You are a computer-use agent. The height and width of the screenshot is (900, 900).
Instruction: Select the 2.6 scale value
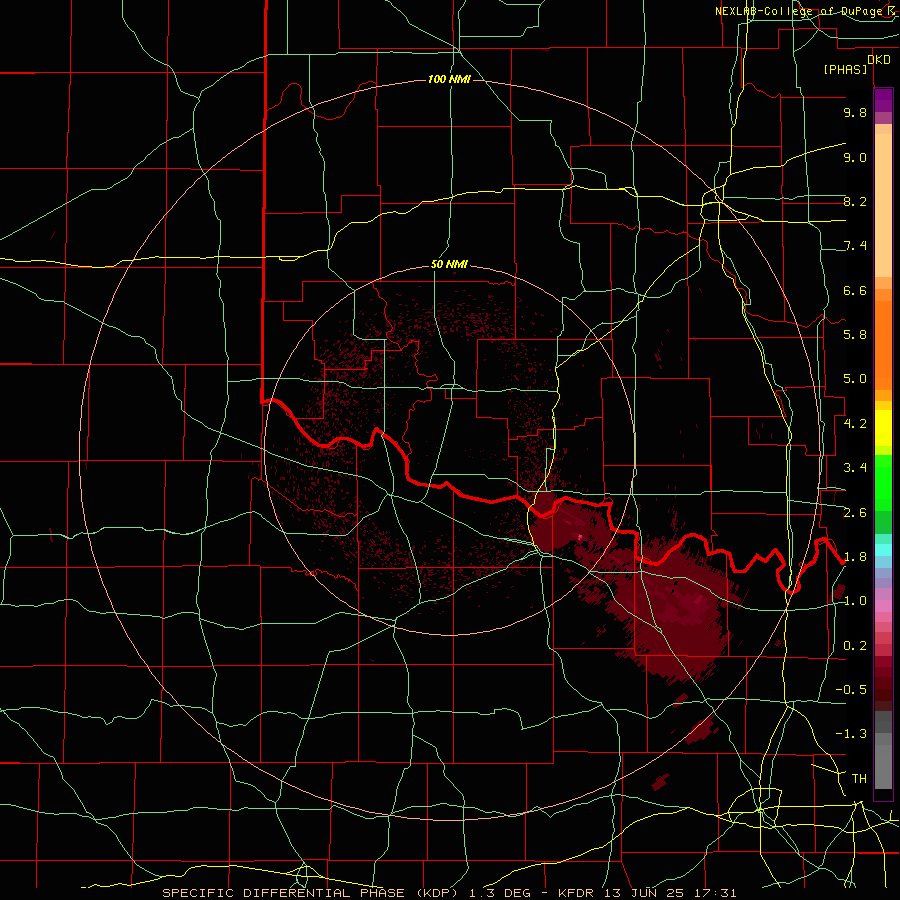pyautogui.click(x=855, y=513)
